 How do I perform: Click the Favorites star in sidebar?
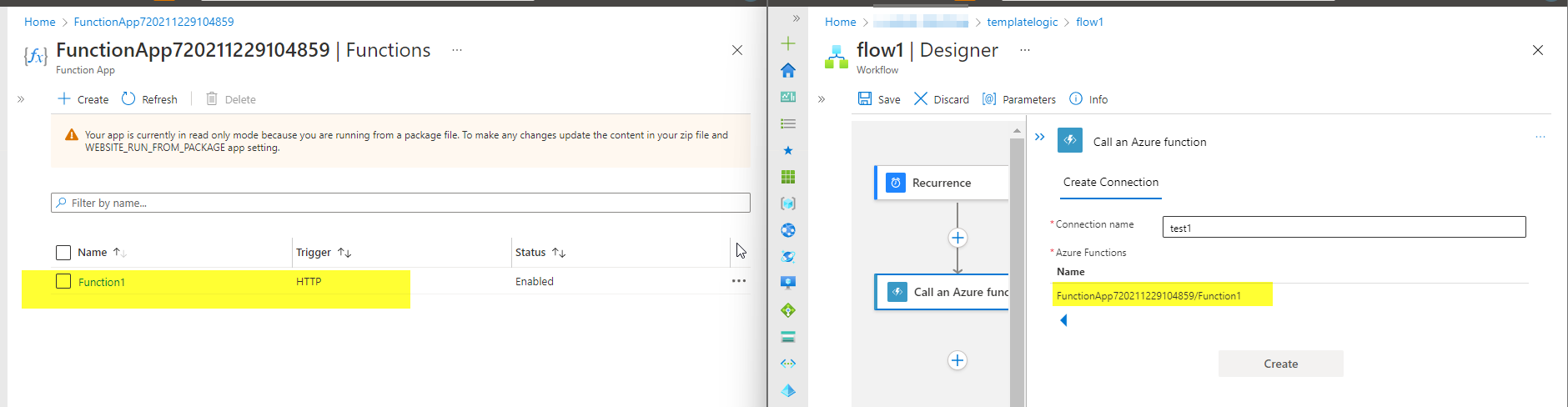(x=788, y=150)
